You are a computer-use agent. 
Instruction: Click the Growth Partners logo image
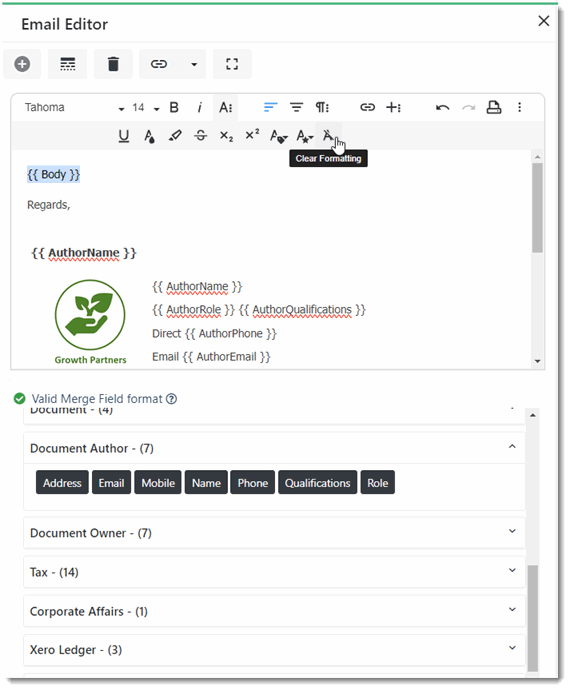coord(90,322)
